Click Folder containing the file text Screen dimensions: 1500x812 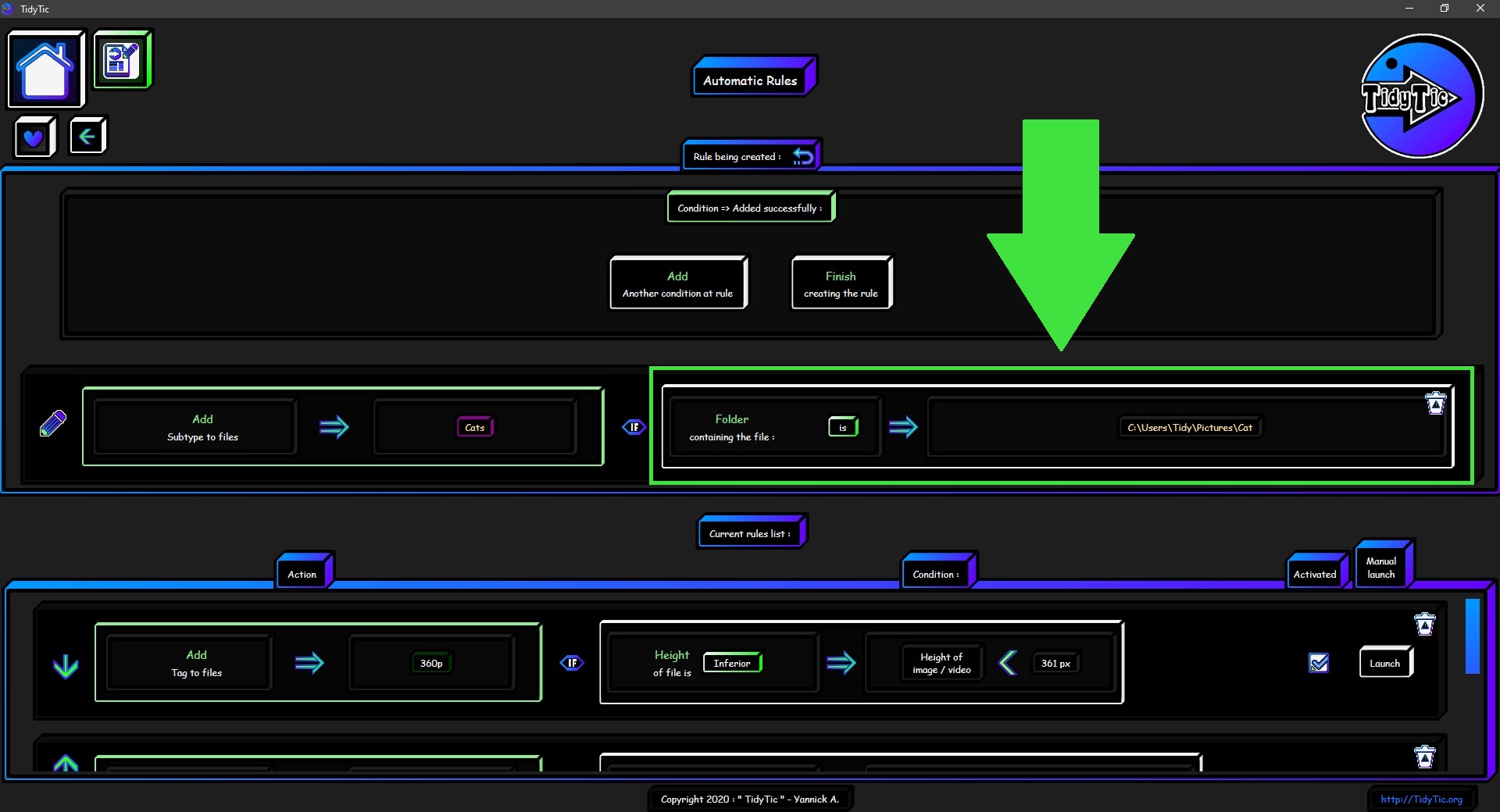coord(732,428)
